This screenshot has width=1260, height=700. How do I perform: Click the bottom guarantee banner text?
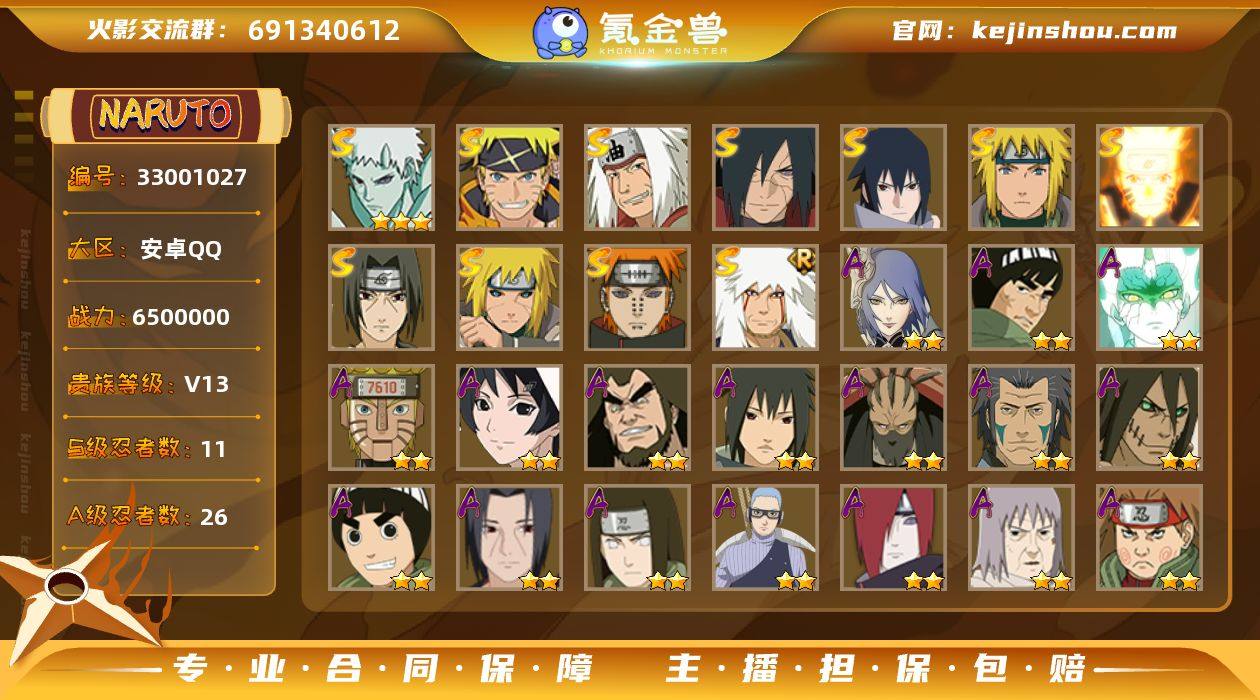tap(630, 668)
